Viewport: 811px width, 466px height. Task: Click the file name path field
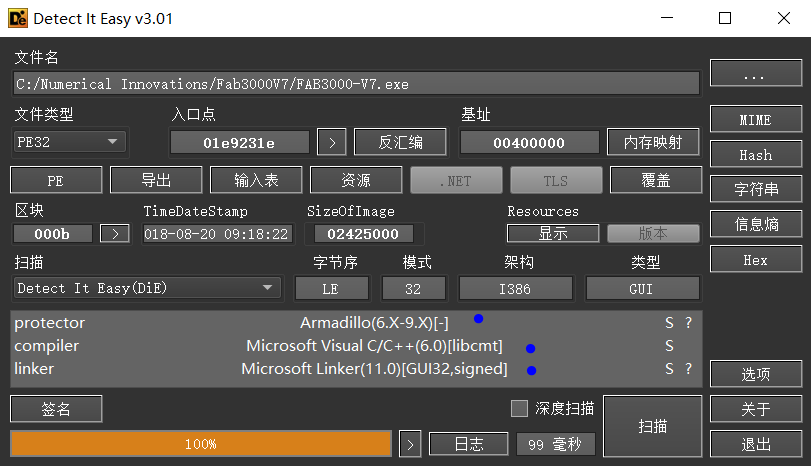point(356,84)
